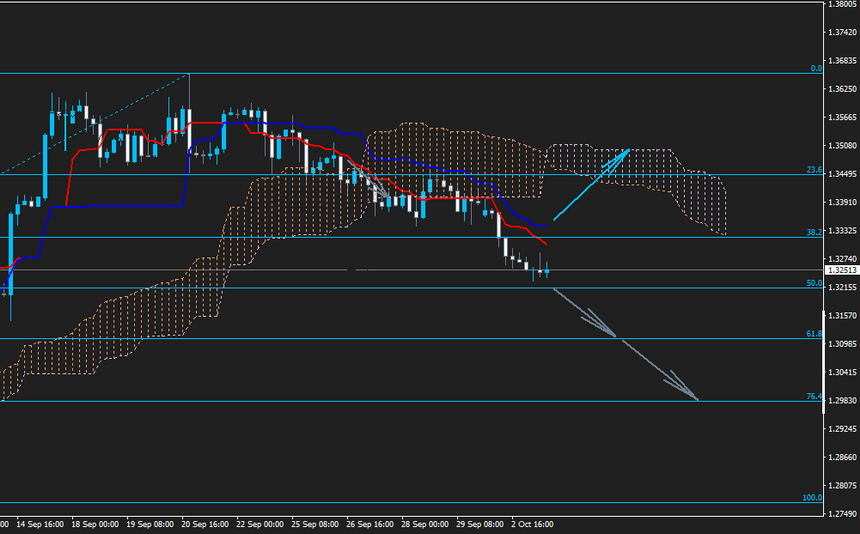860x534 pixels.
Task: Select the 100.0 Fibonacci level label
Action: (x=812, y=498)
